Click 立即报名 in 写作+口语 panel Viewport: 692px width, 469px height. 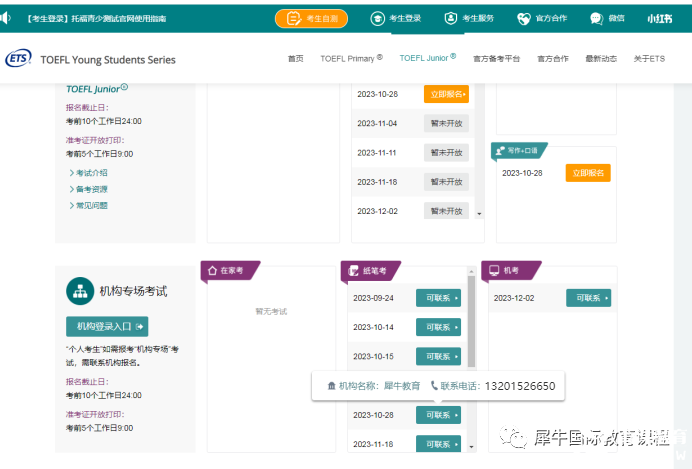coord(588,173)
